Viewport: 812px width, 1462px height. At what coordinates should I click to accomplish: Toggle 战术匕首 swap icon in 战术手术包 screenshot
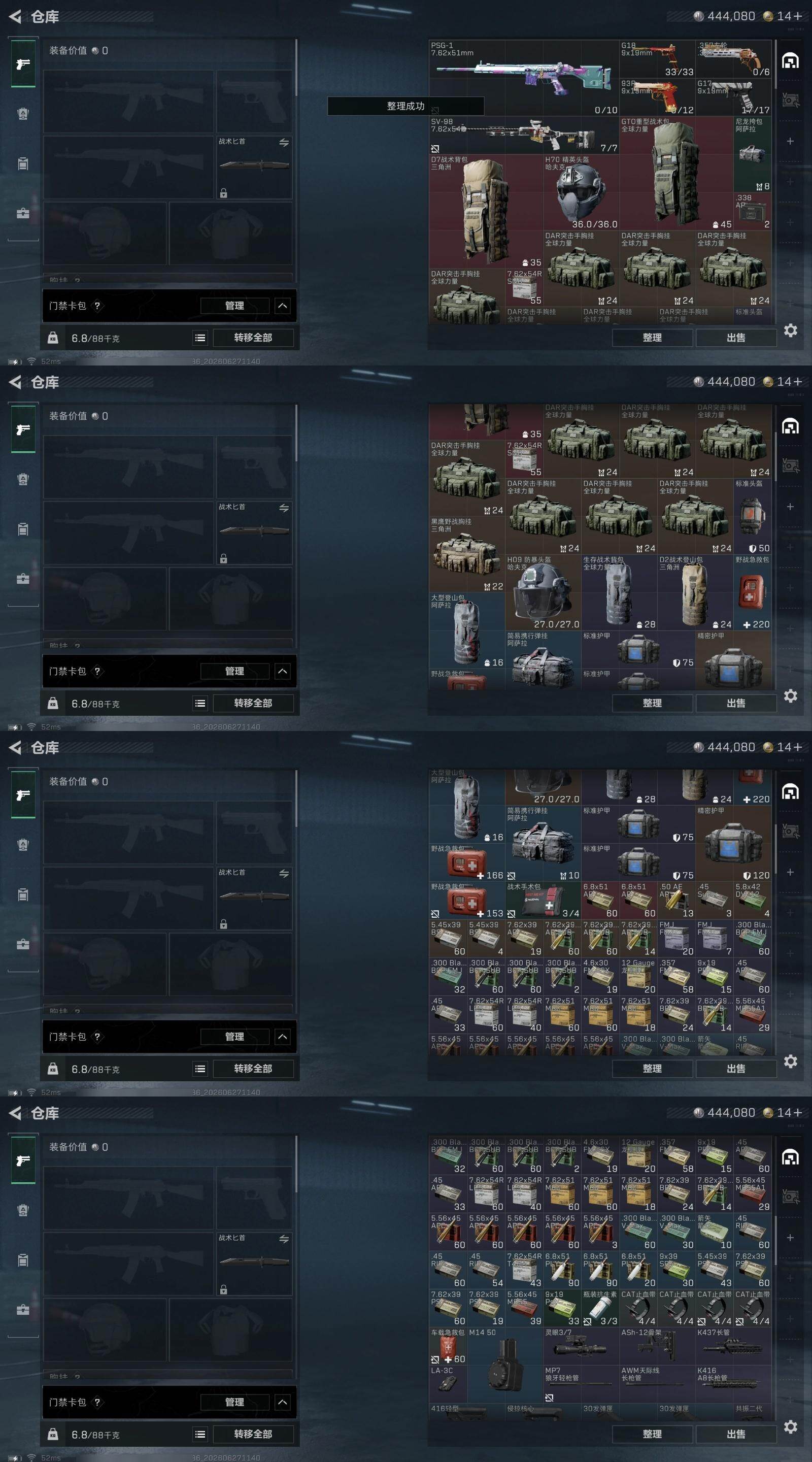pyautogui.click(x=284, y=874)
